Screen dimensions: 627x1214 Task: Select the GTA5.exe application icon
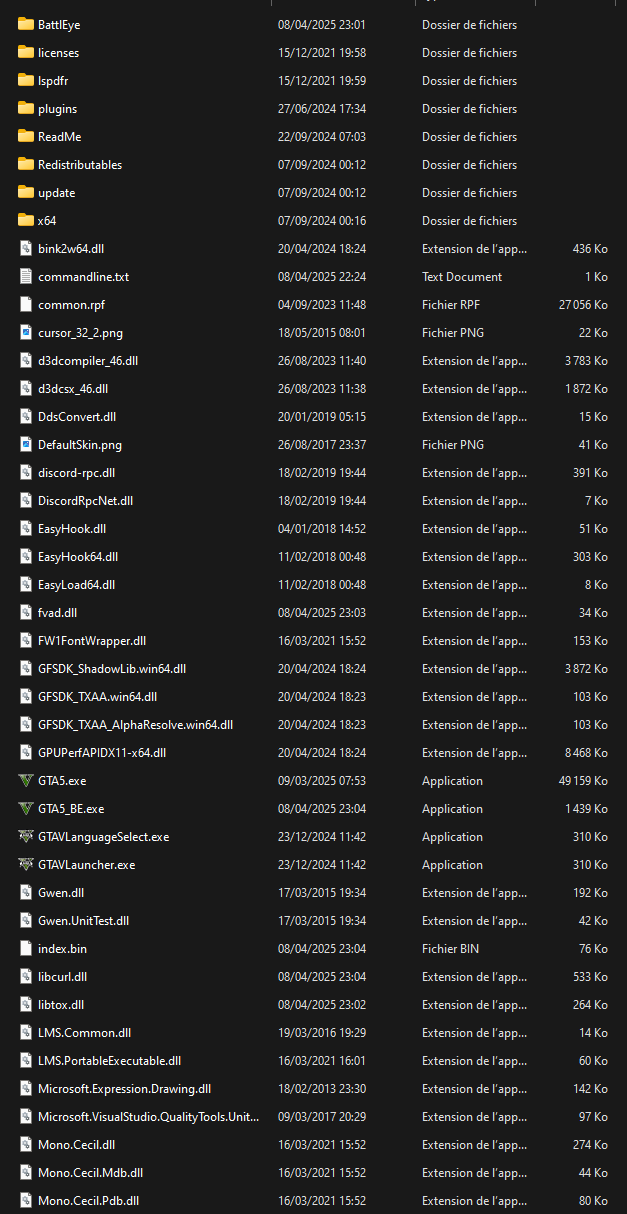26,780
